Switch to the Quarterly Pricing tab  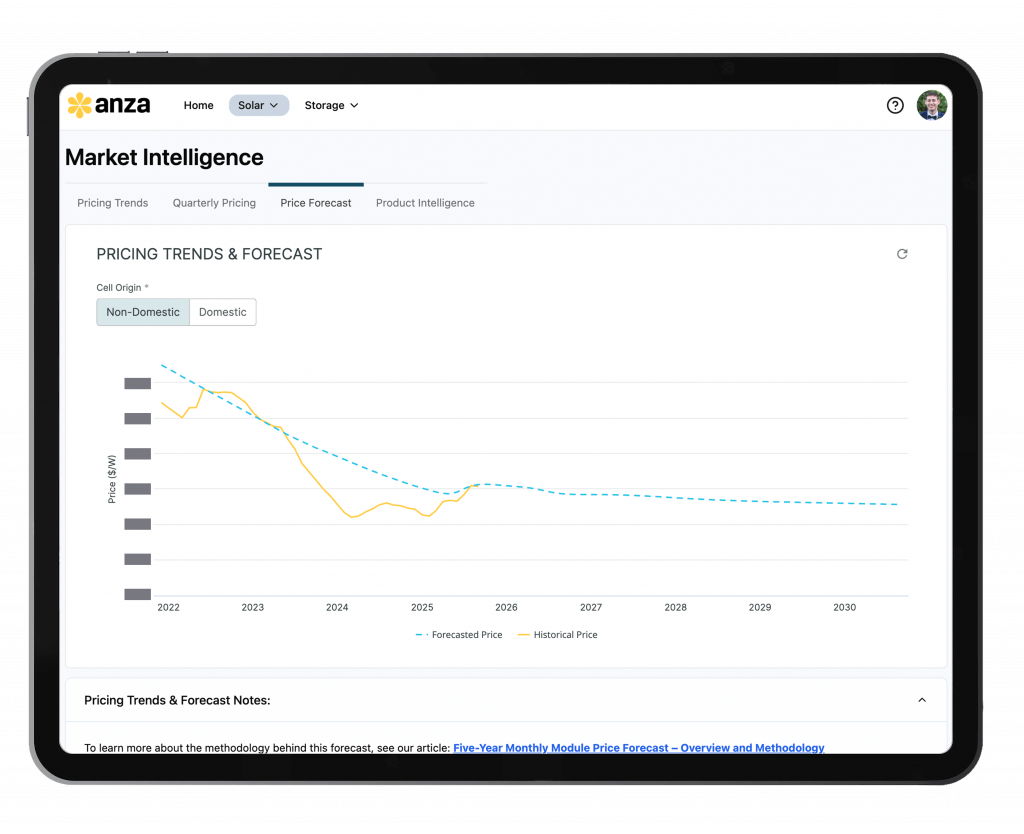tap(214, 203)
